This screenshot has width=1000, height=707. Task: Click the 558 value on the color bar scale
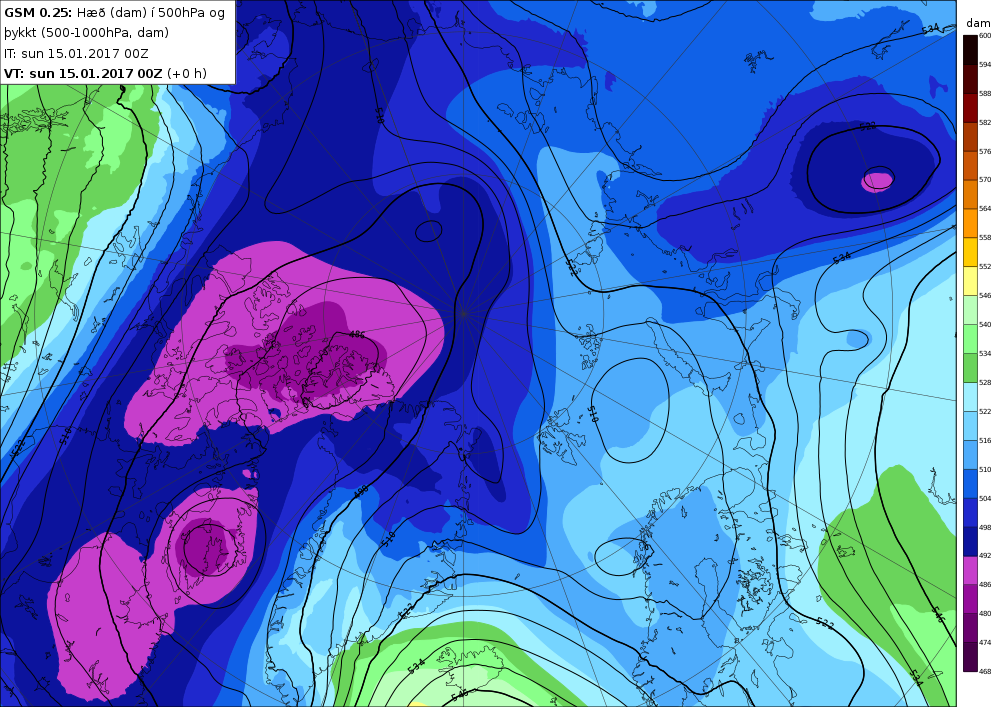click(x=985, y=238)
